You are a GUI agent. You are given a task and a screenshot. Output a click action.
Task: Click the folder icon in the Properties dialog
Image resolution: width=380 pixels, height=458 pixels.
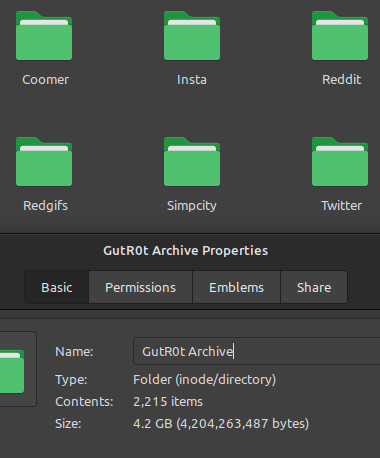click(12, 371)
